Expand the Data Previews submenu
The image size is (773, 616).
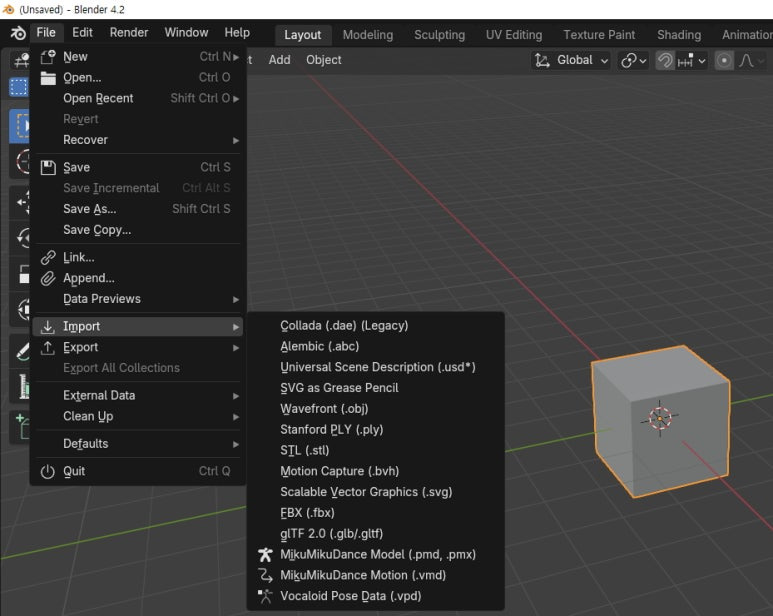click(x=138, y=299)
